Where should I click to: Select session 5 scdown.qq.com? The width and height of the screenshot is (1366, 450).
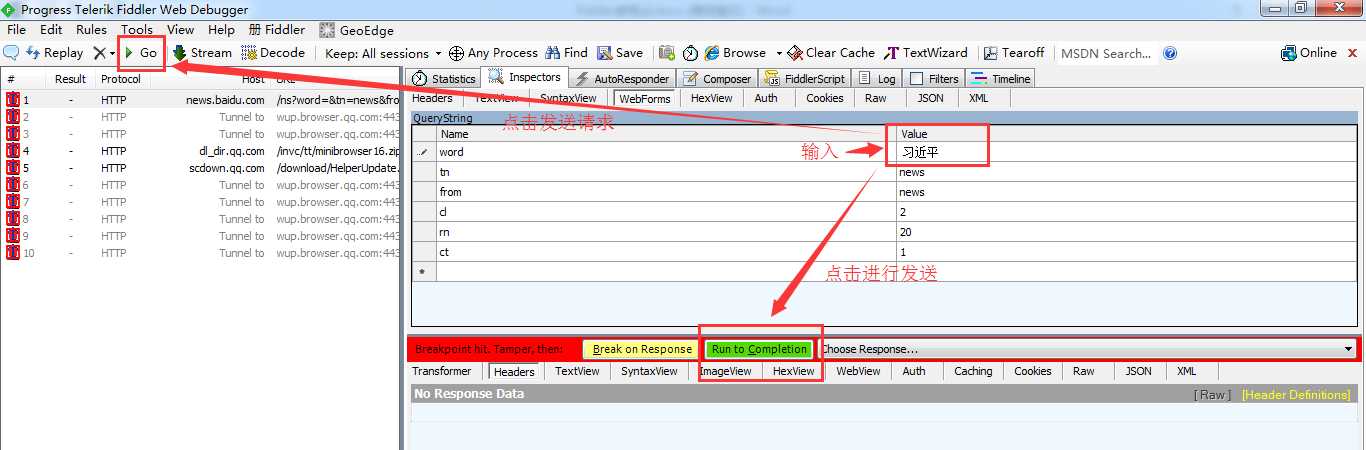[x=200, y=168]
